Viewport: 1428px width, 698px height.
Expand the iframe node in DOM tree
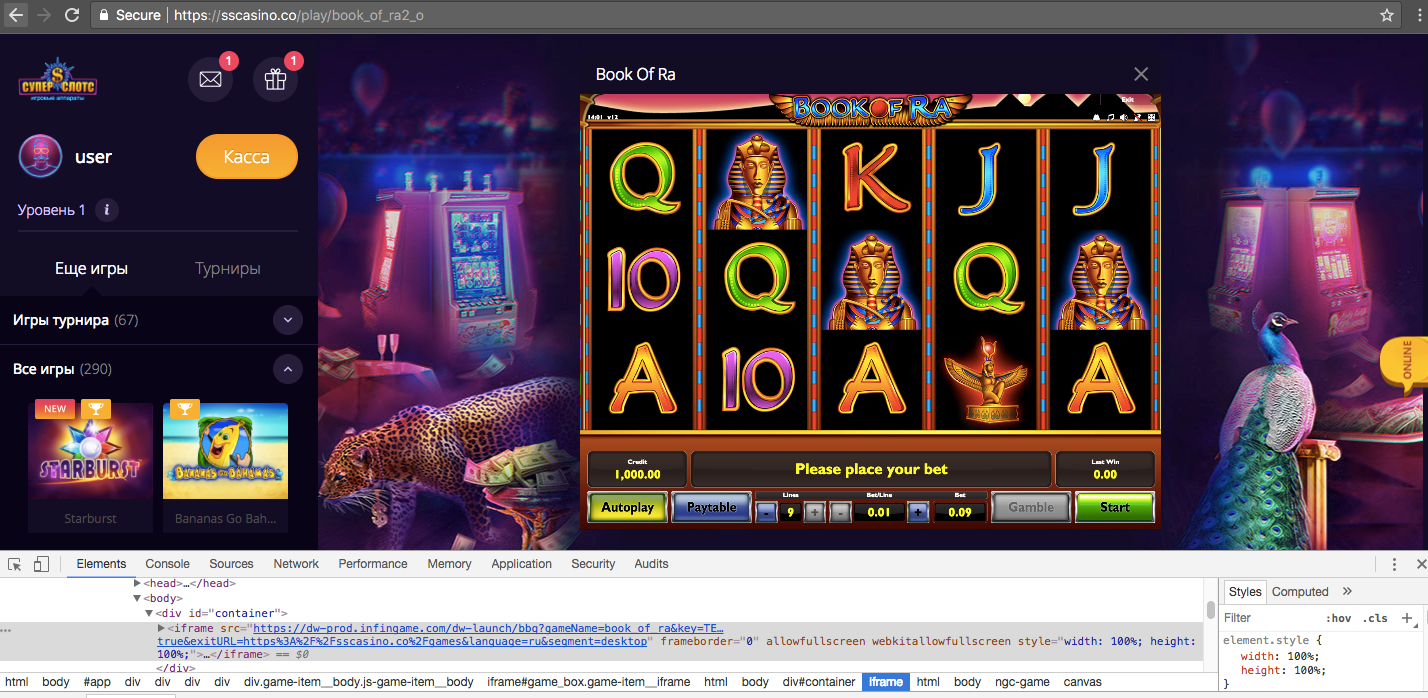pos(161,628)
